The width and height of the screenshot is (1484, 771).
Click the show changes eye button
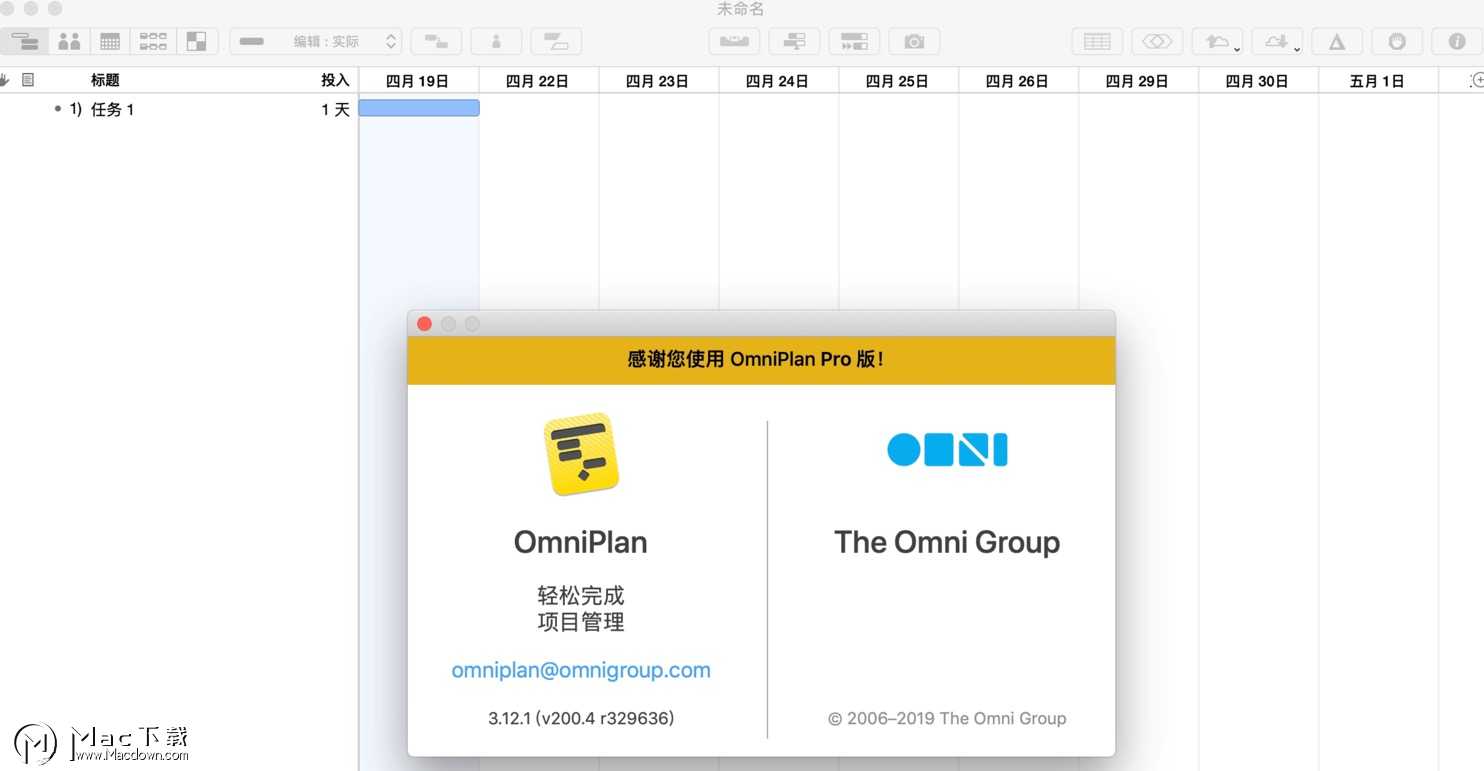[1157, 41]
